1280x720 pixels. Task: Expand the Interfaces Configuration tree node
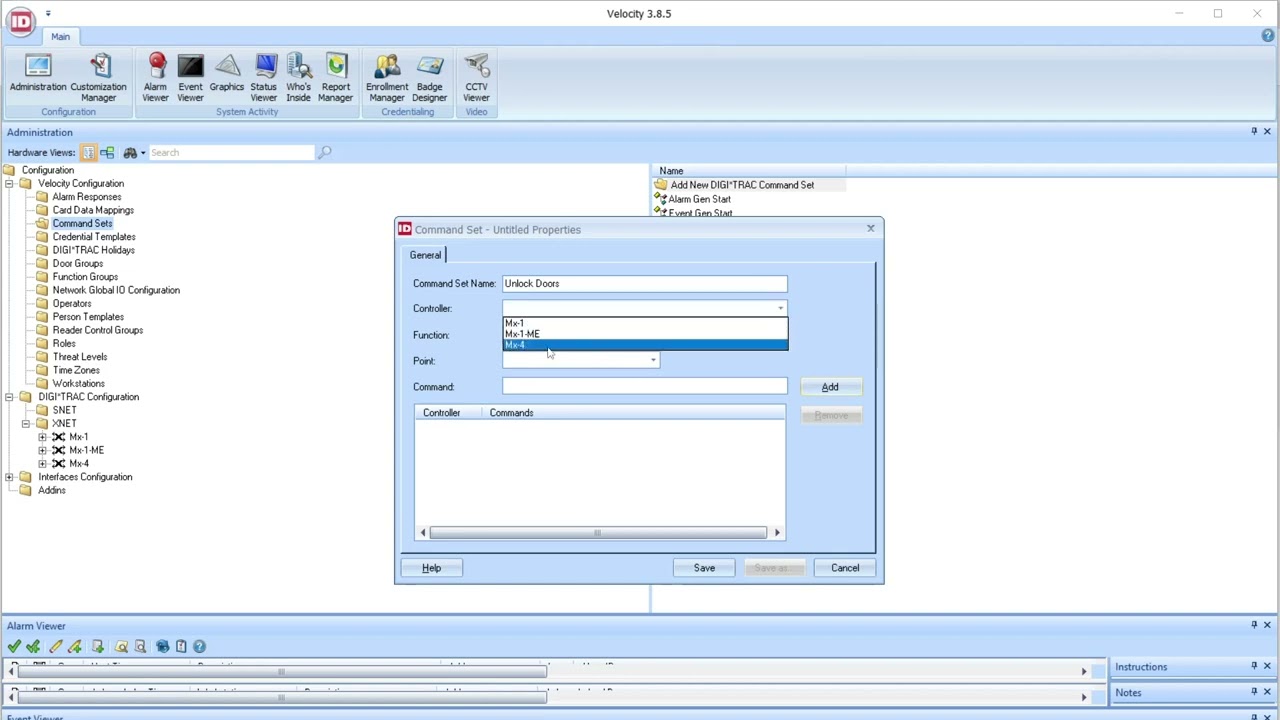click(9, 477)
